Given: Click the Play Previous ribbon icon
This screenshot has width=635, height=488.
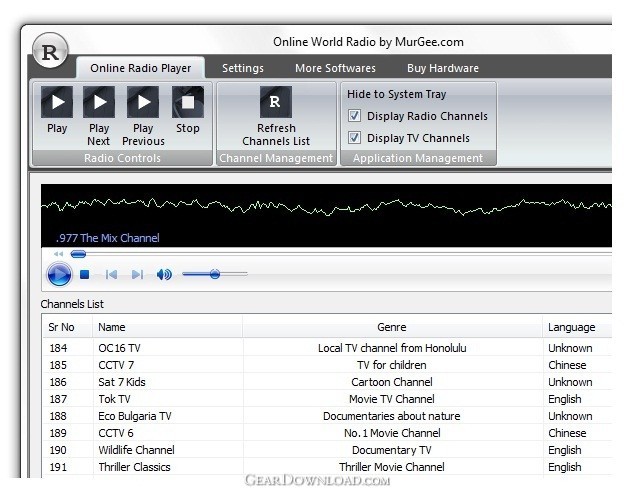Looking at the screenshot, I should coord(143,102).
